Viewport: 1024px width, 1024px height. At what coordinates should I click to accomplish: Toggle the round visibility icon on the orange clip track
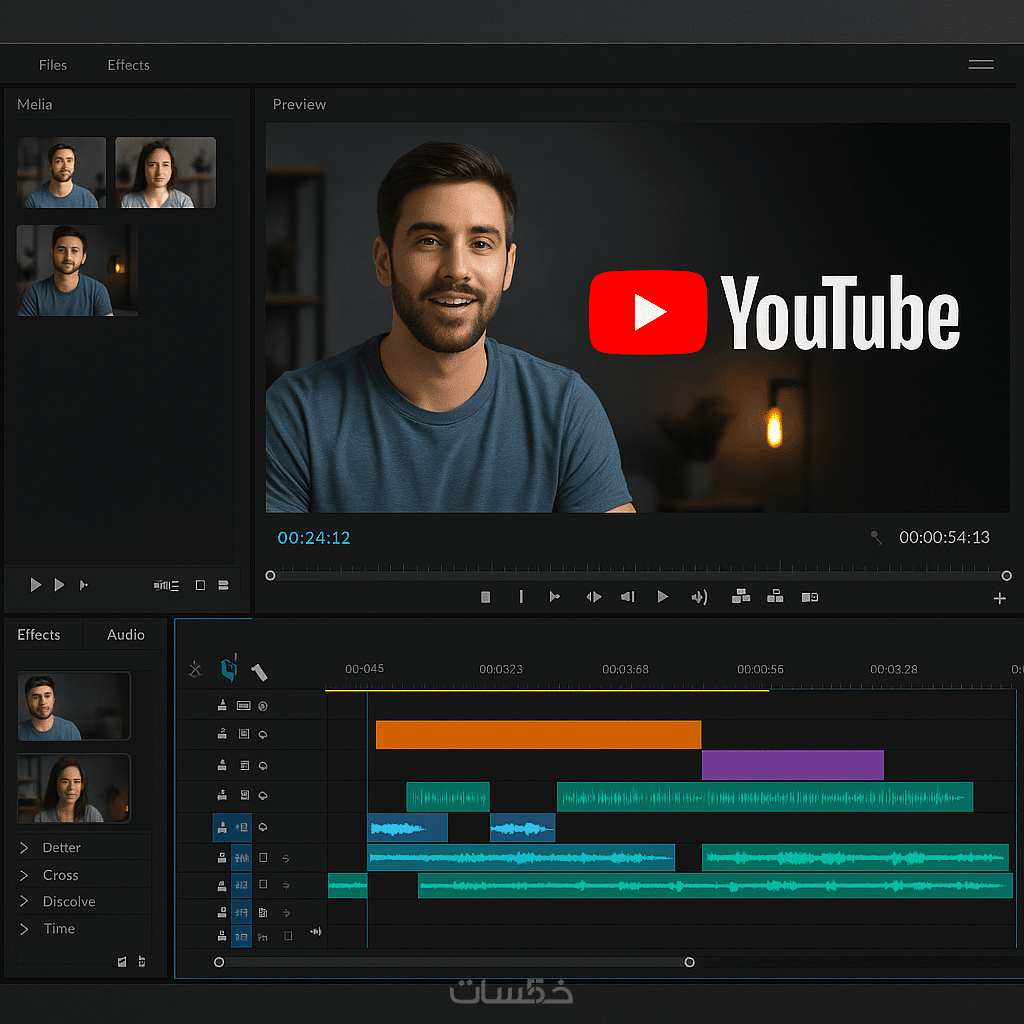pyautogui.click(x=263, y=735)
